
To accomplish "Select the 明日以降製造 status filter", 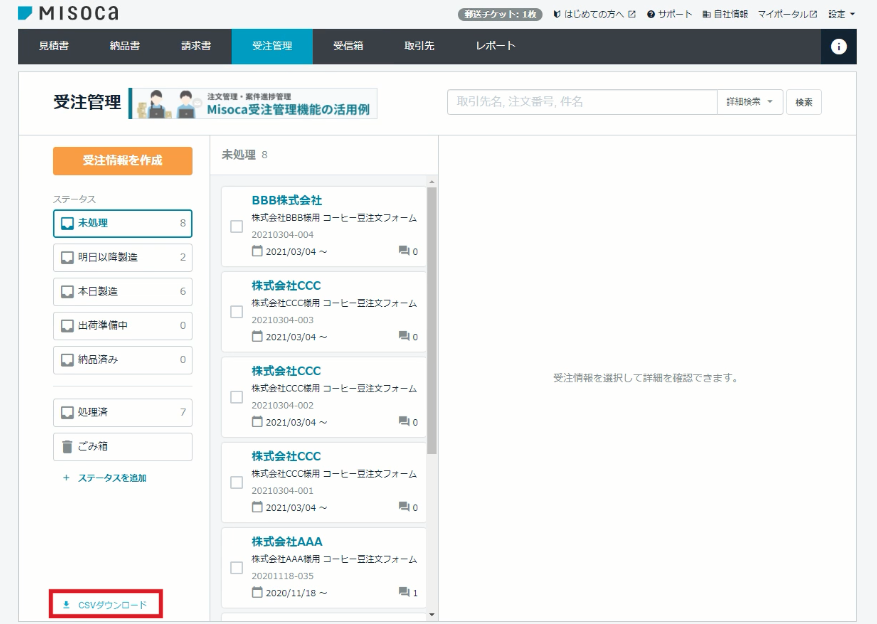I will pos(122,257).
